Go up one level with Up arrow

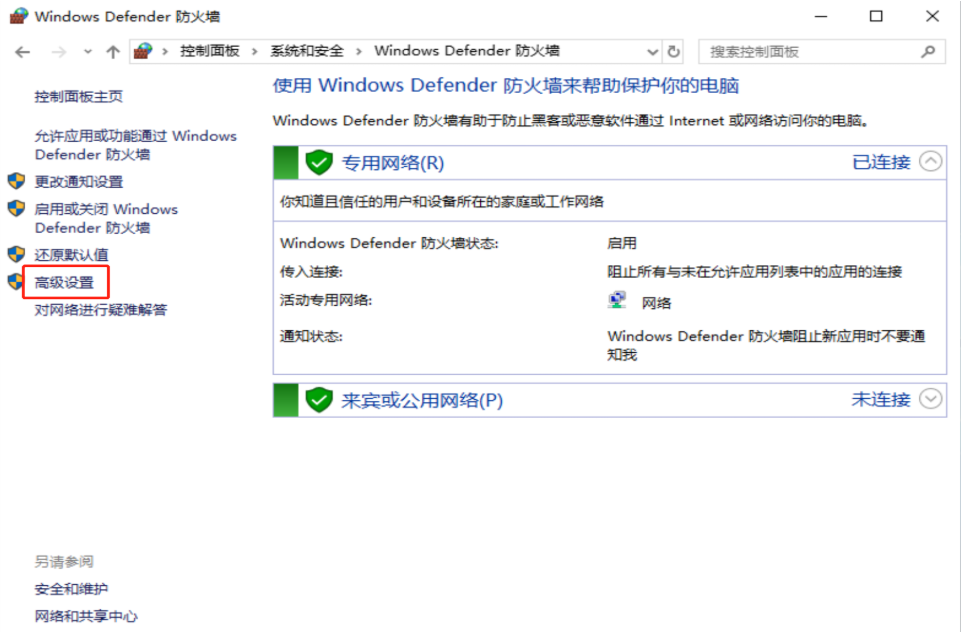coord(113,52)
